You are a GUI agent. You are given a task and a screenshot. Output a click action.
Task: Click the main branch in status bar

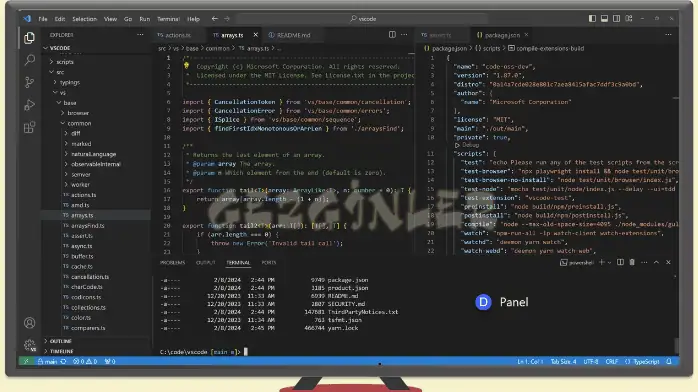(48, 361)
